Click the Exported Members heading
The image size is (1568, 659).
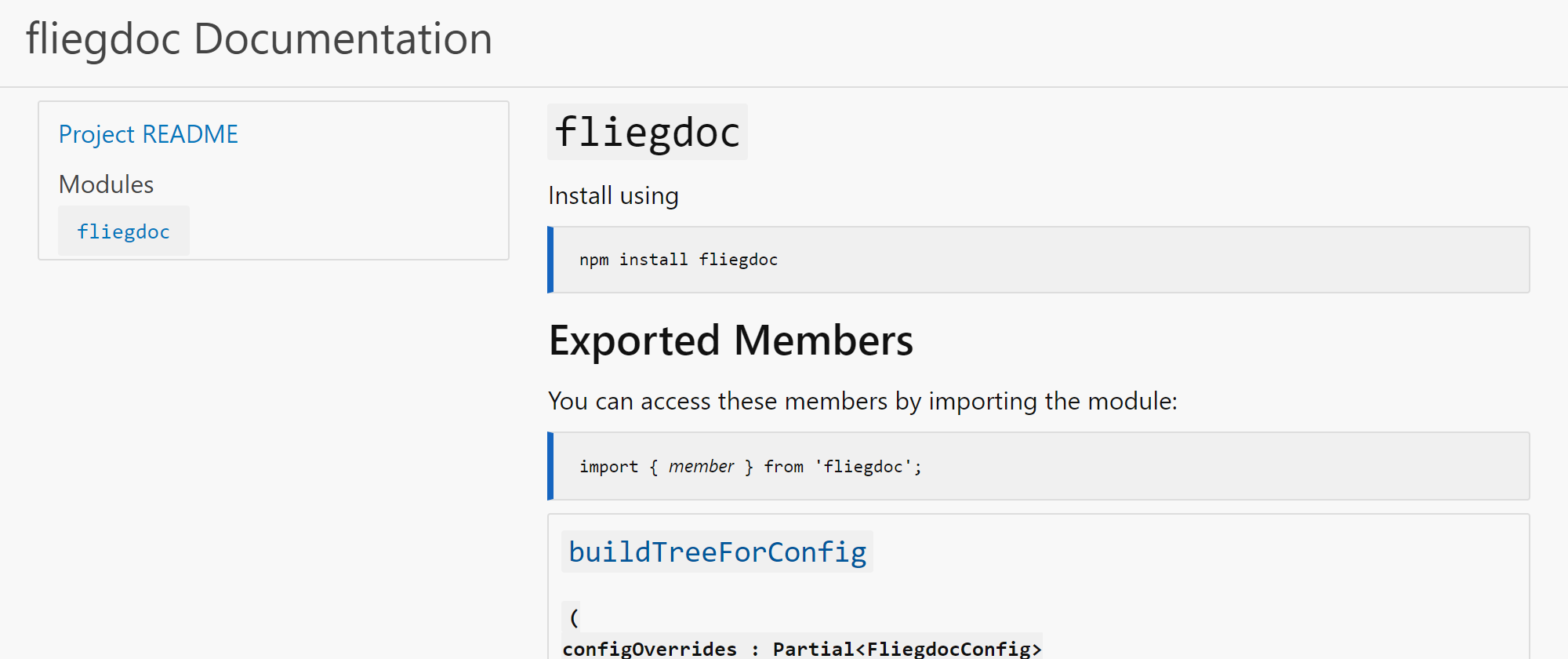731,340
